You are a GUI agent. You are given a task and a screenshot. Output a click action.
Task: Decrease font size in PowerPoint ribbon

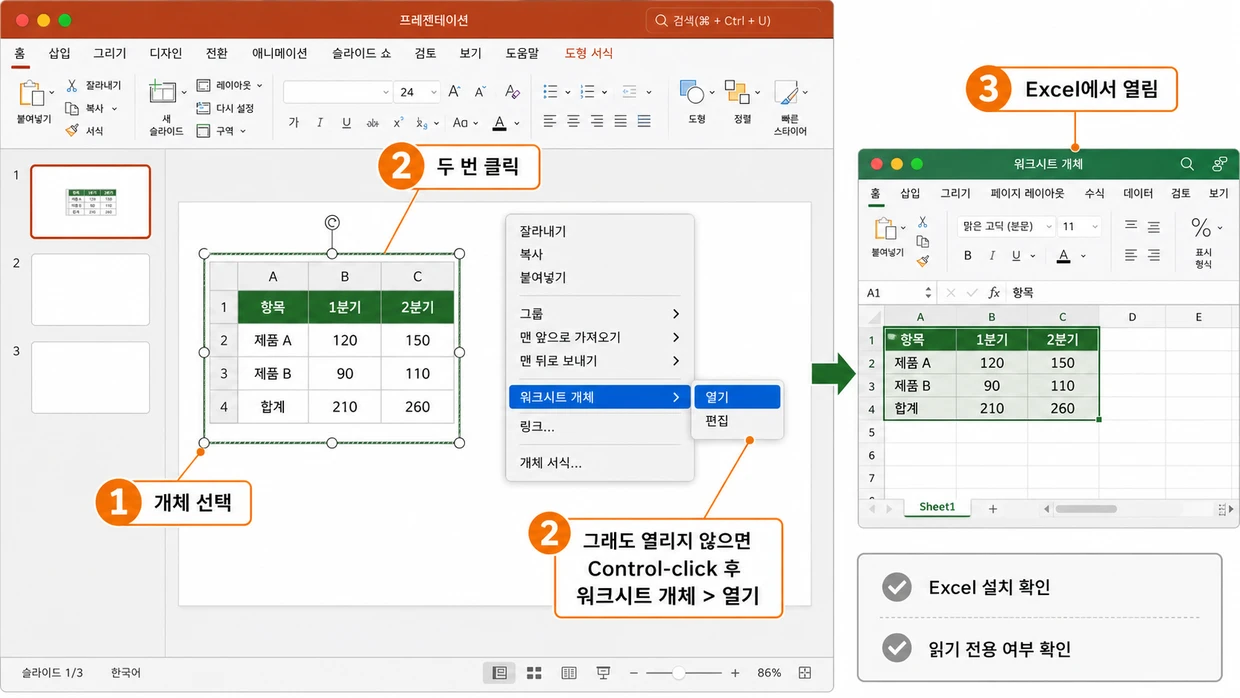482,91
